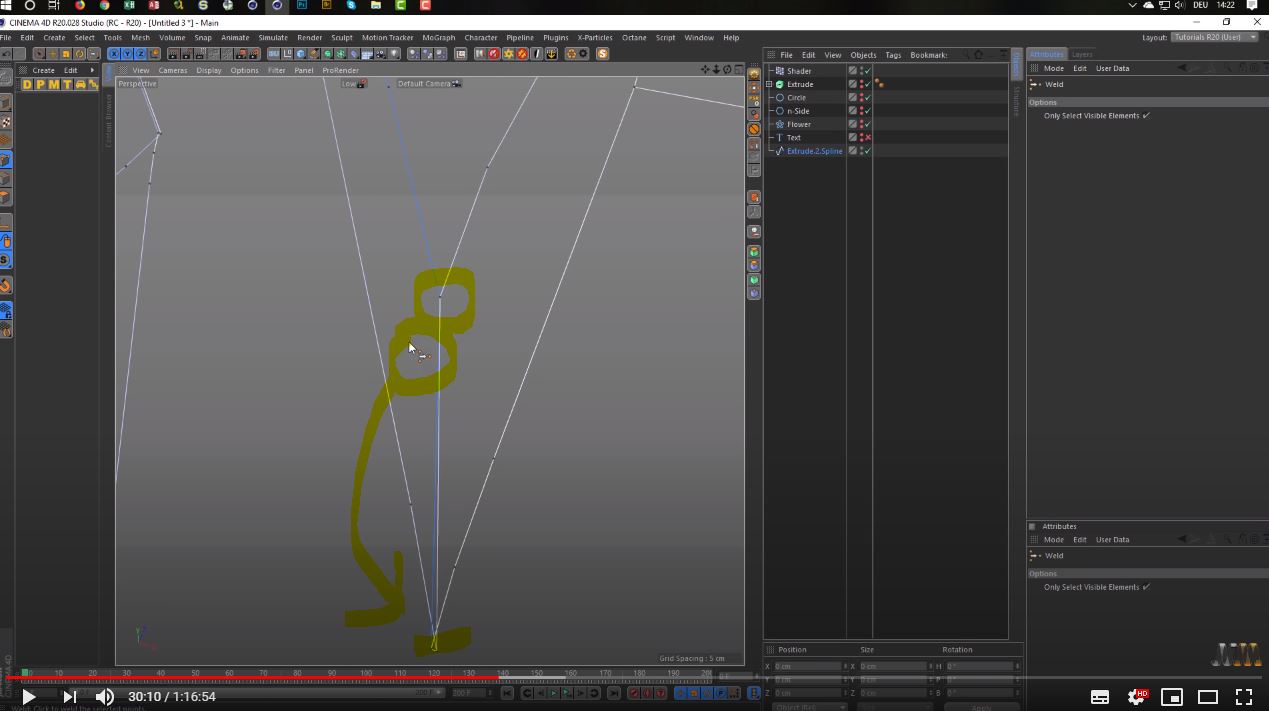Open upper Attributes Mode menu
Screen dimensions: 1269x711
click(x=1054, y=68)
